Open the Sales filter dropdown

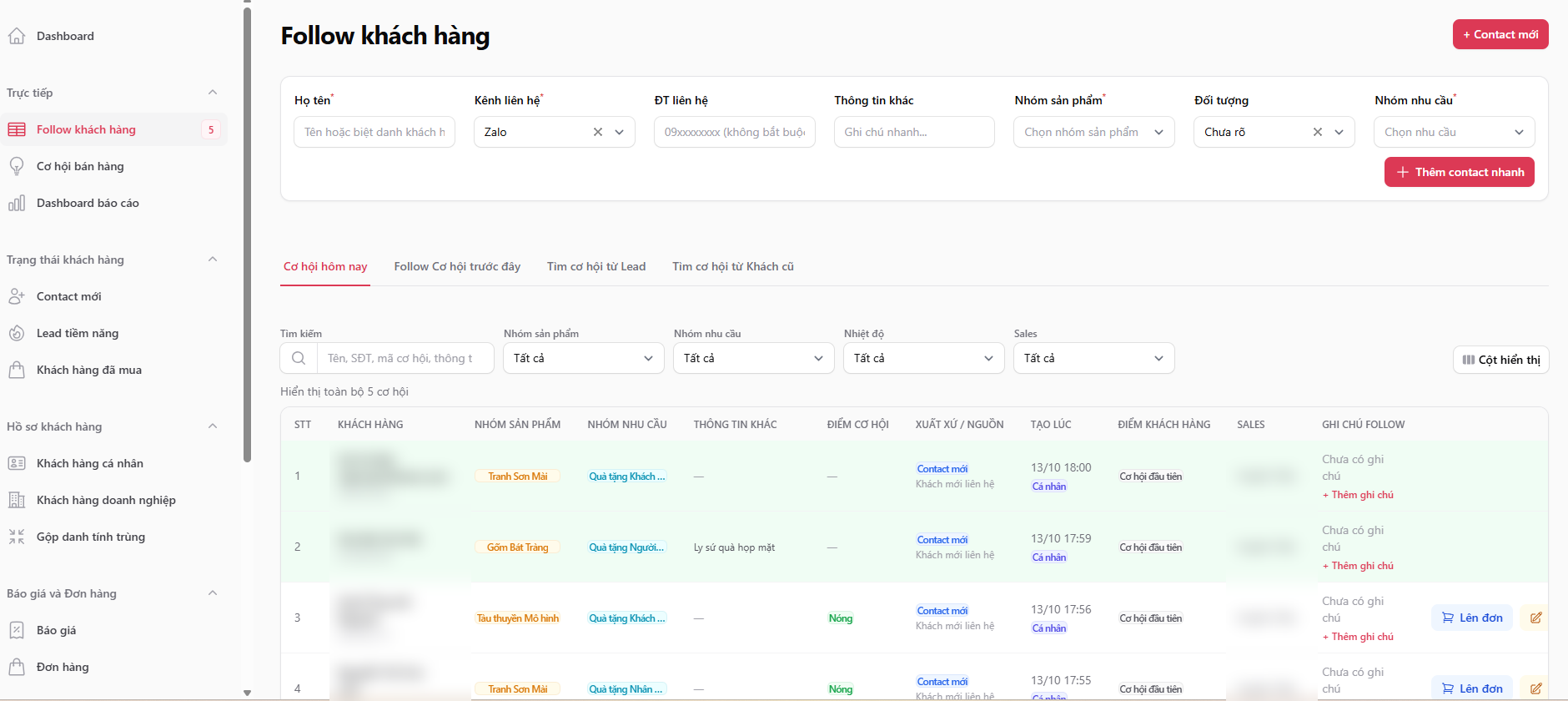1094,358
